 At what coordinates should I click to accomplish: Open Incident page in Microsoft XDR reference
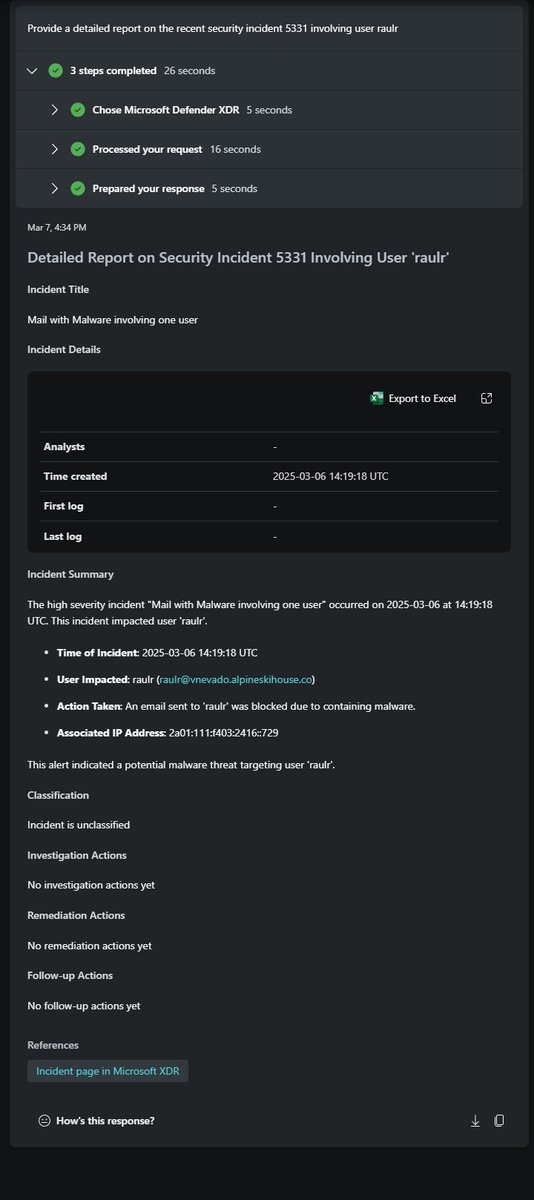[x=108, y=1071]
